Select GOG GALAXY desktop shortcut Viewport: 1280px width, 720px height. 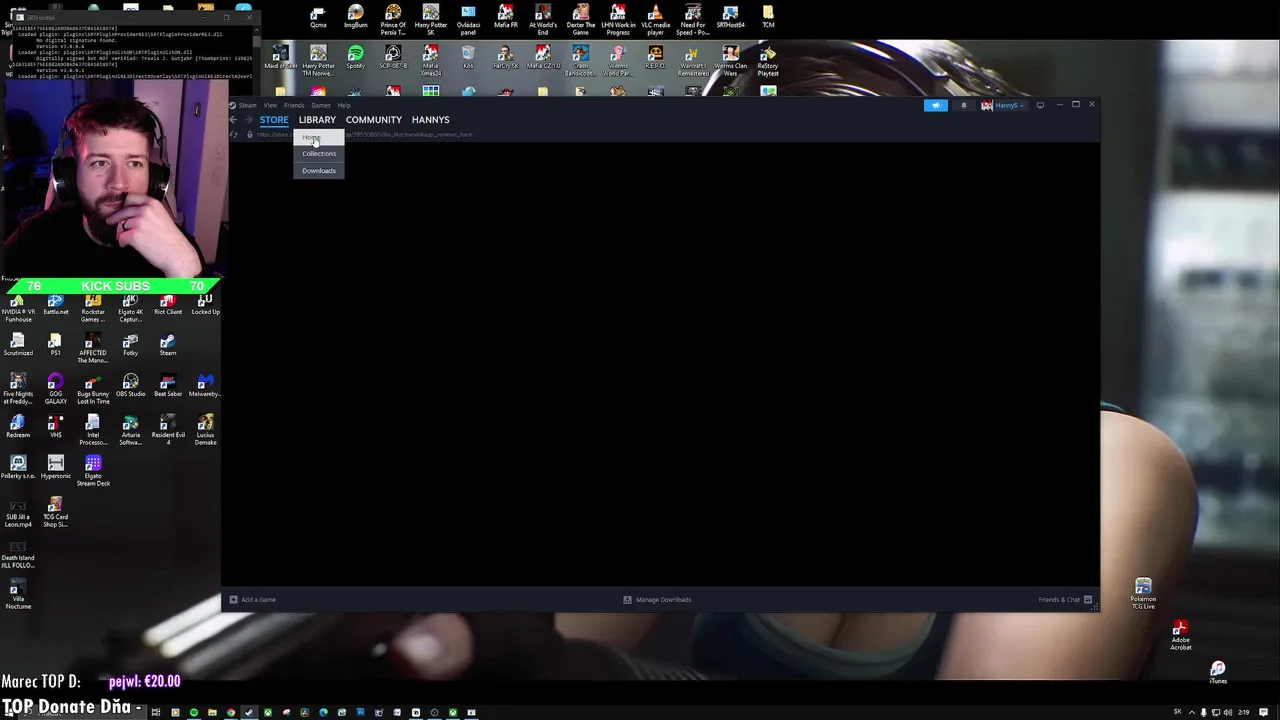click(x=55, y=390)
